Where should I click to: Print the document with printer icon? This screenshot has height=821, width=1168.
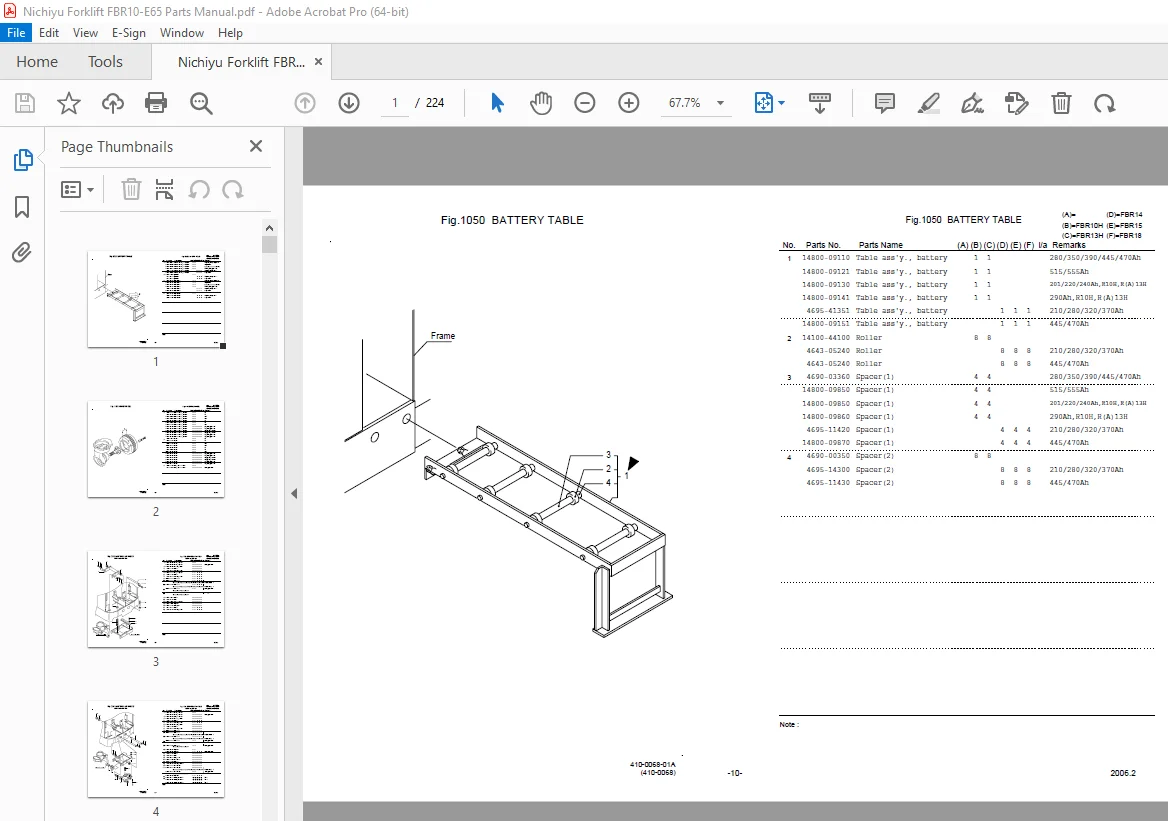[x=156, y=103]
